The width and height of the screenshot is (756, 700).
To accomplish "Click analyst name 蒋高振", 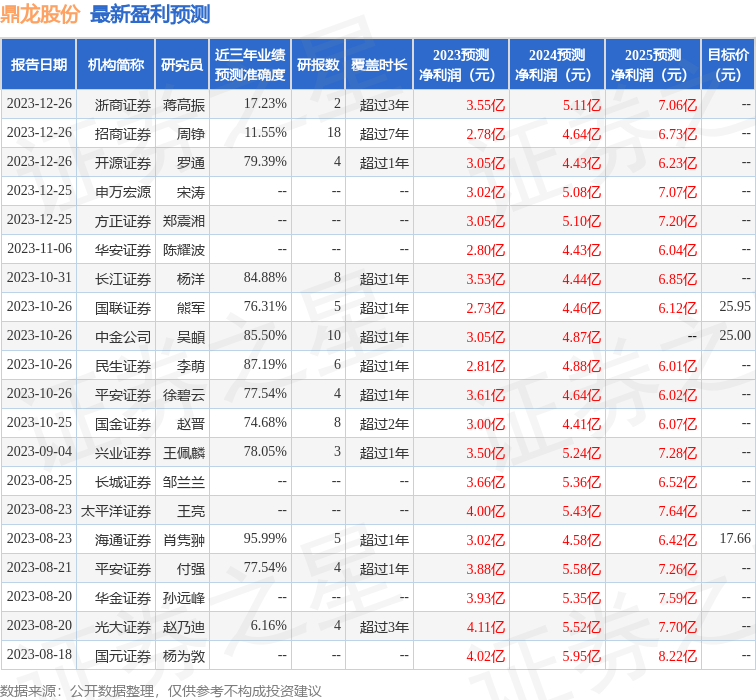I will pyautogui.click(x=184, y=105).
